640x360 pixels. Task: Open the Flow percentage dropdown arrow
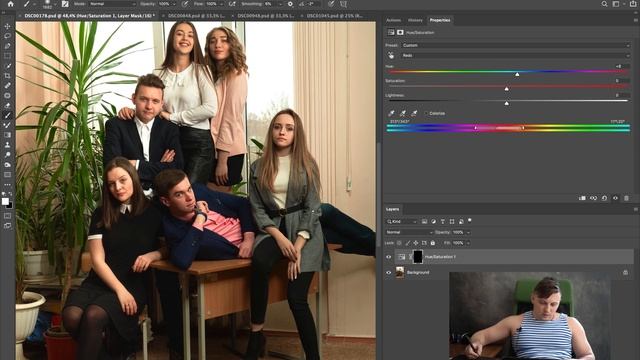point(222,4)
